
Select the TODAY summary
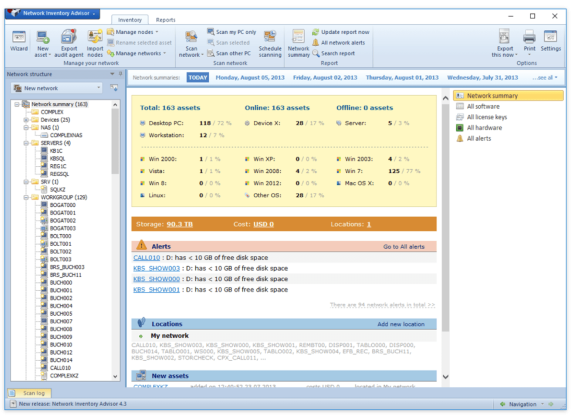pyautogui.click(x=198, y=78)
